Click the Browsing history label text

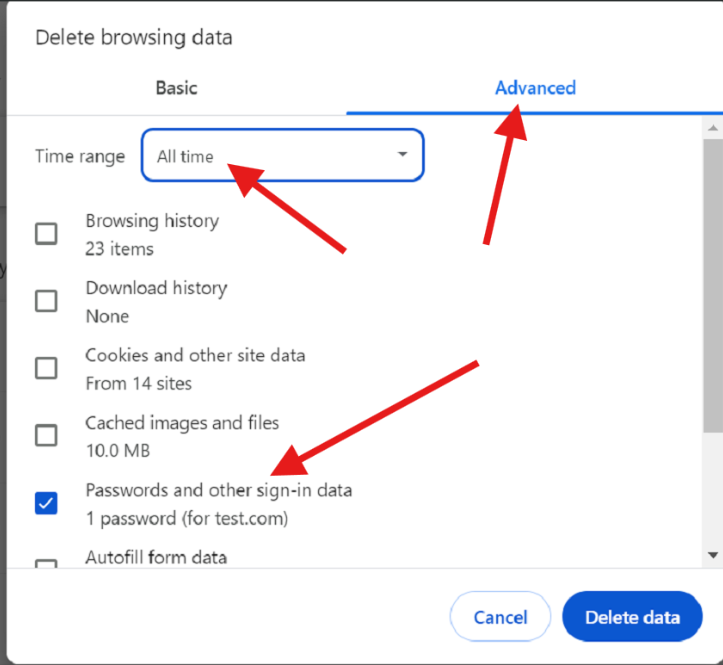click(152, 221)
